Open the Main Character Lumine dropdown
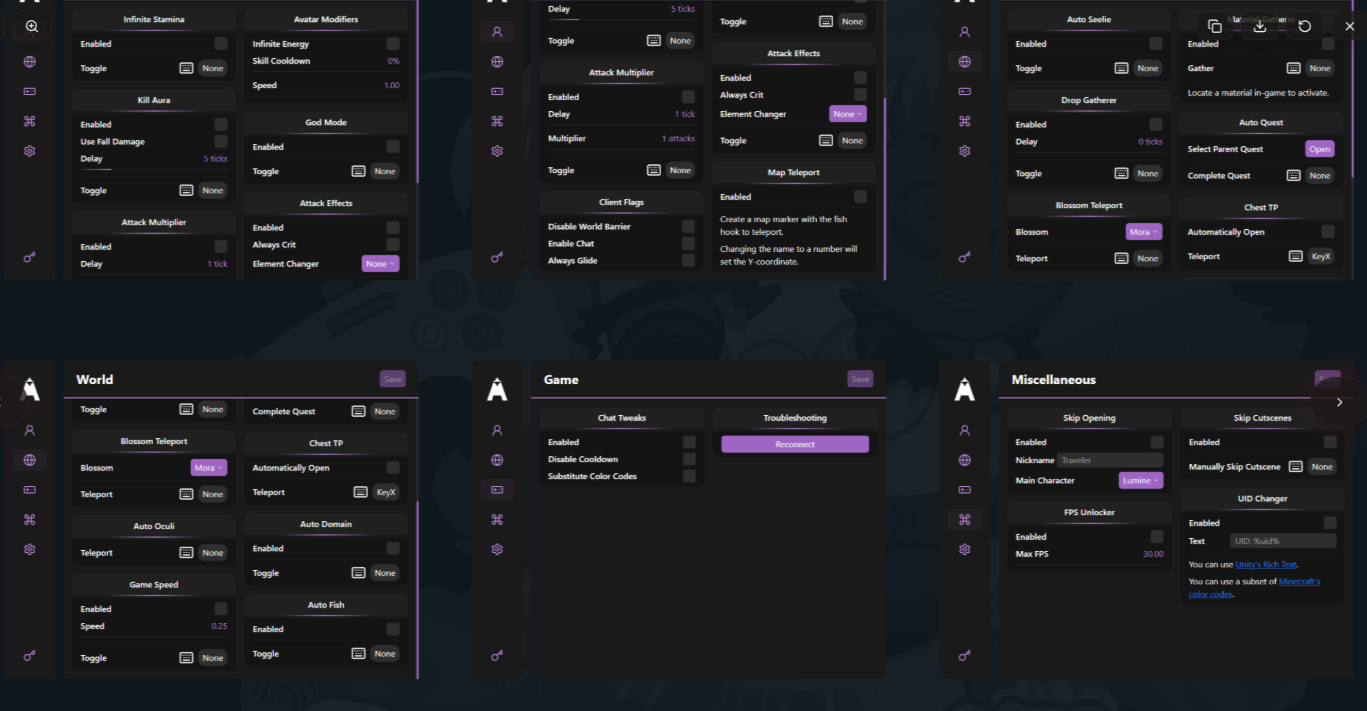This screenshot has height=711, width=1367. [x=1140, y=481]
